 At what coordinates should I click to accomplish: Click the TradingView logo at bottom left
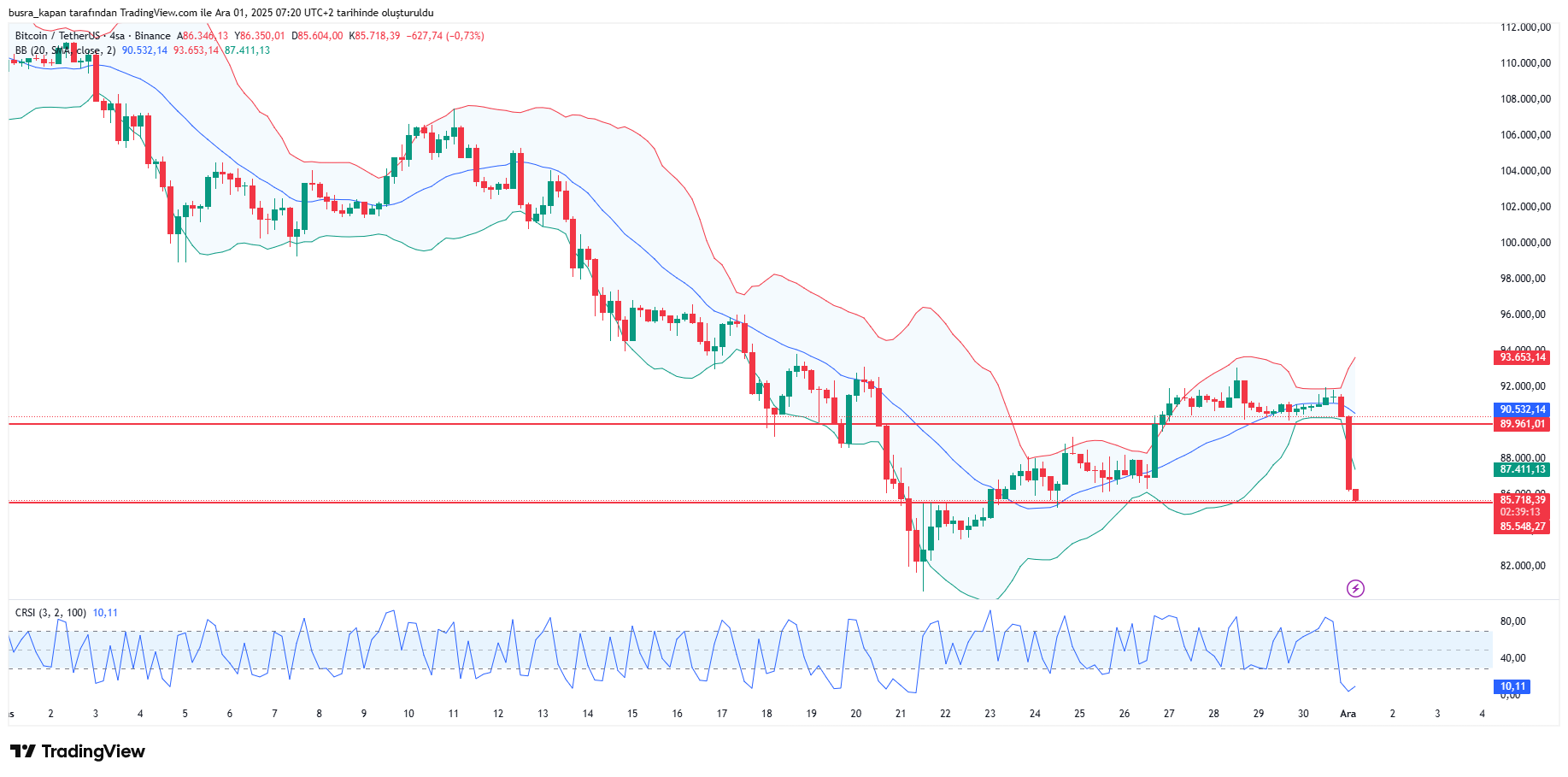[78, 751]
